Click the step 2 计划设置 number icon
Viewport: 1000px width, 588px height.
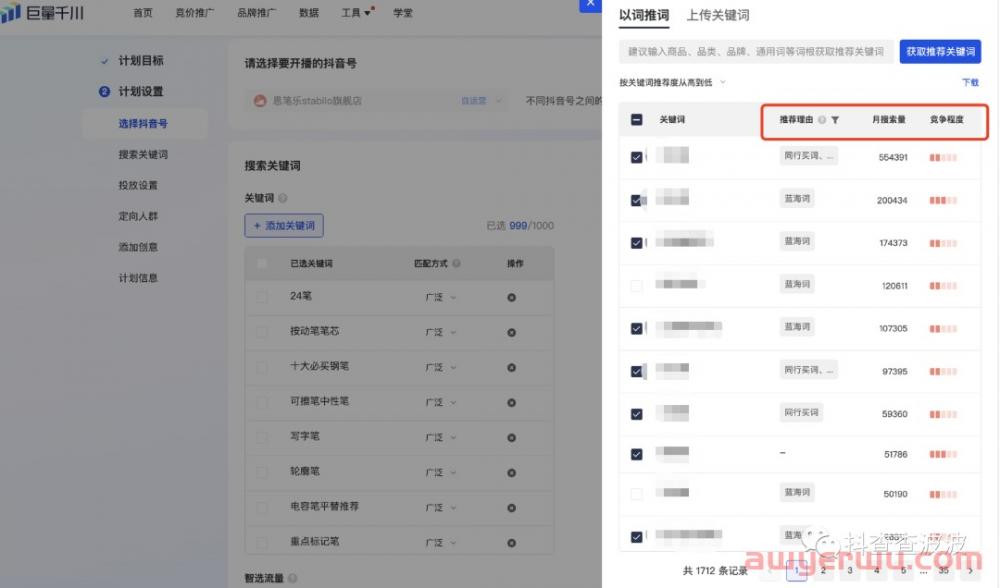pyautogui.click(x=105, y=92)
